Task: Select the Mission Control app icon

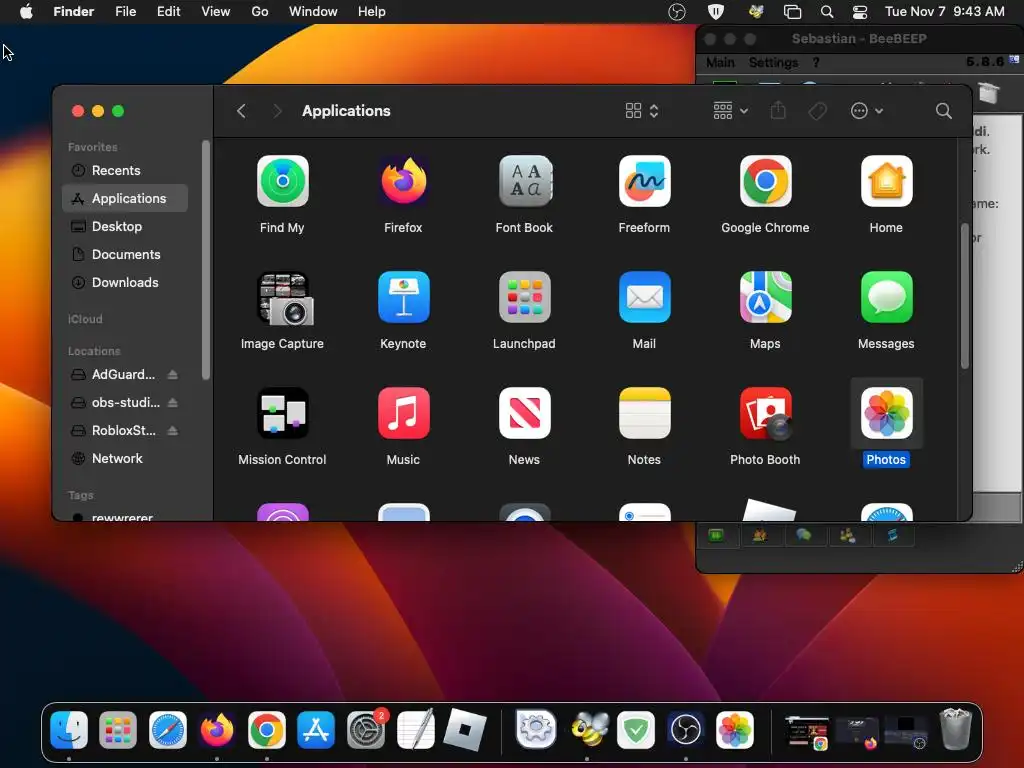Action: (282, 413)
